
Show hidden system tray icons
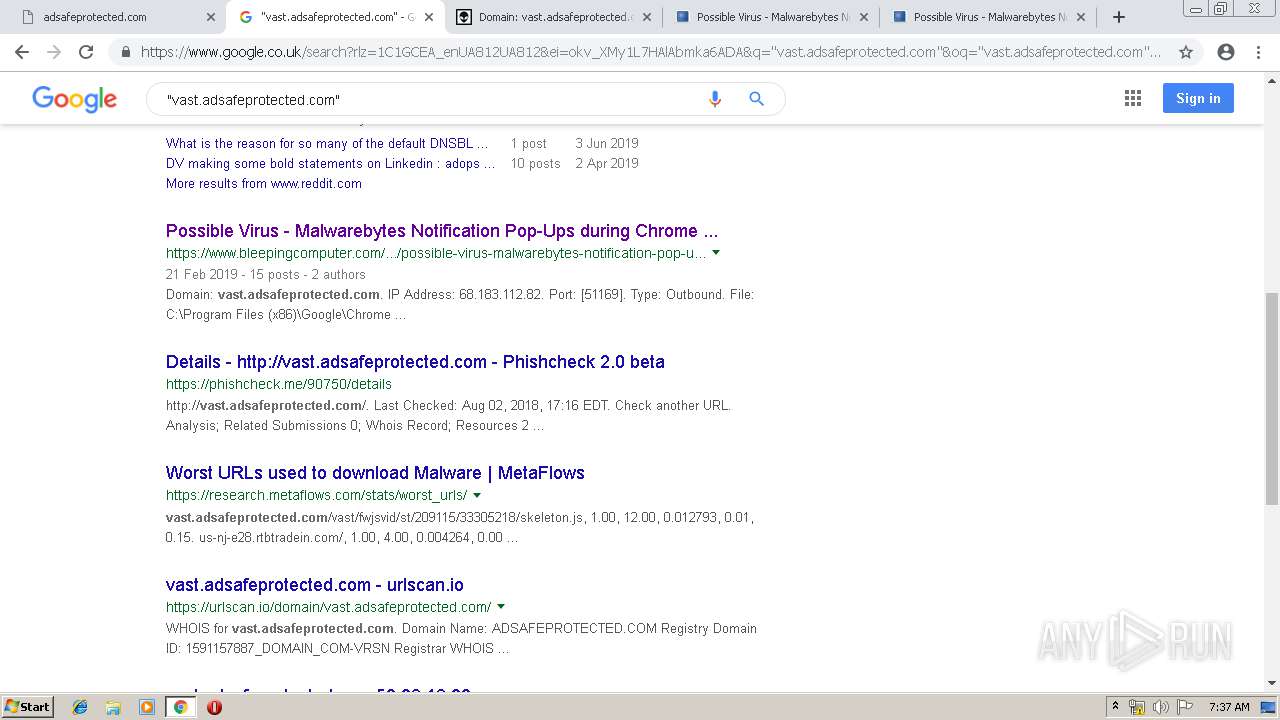tap(1115, 707)
